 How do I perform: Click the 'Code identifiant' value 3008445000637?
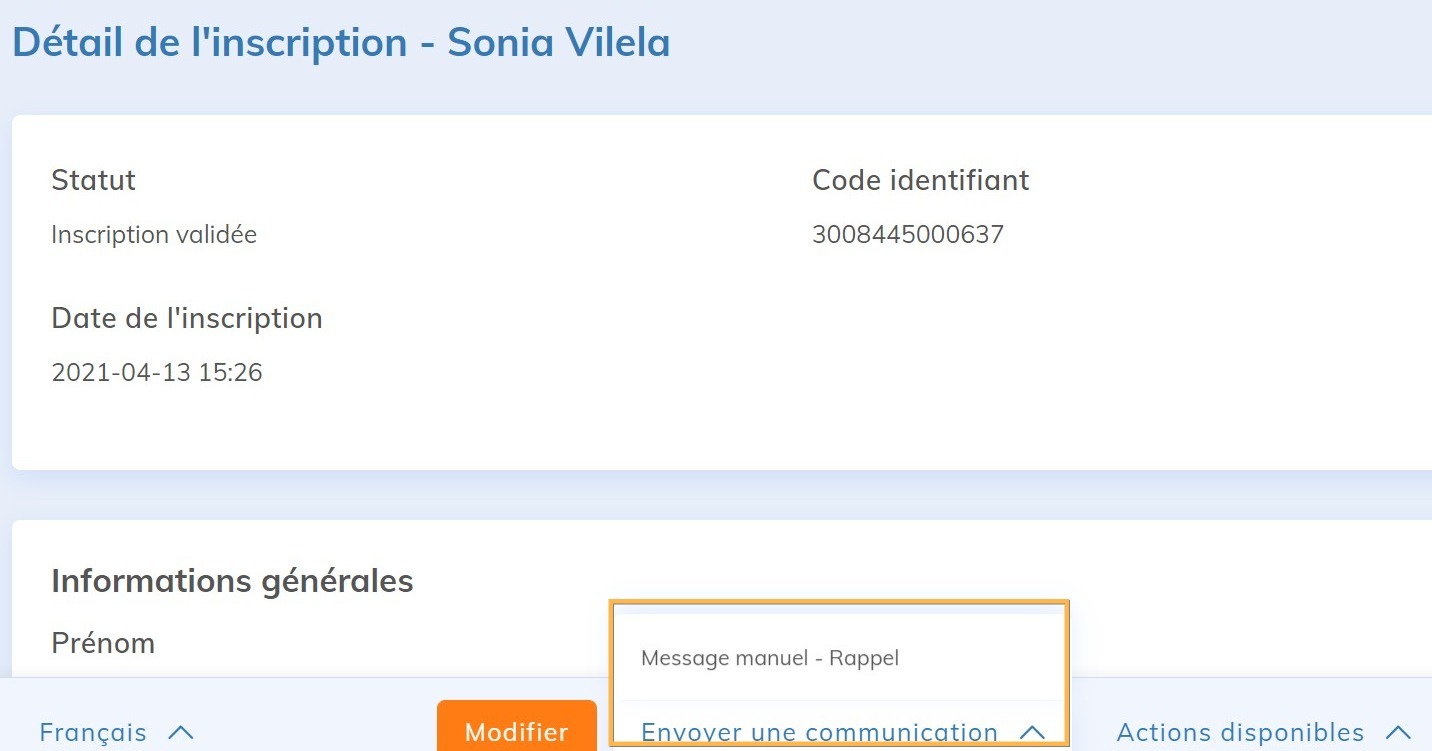click(x=906, y=234)
